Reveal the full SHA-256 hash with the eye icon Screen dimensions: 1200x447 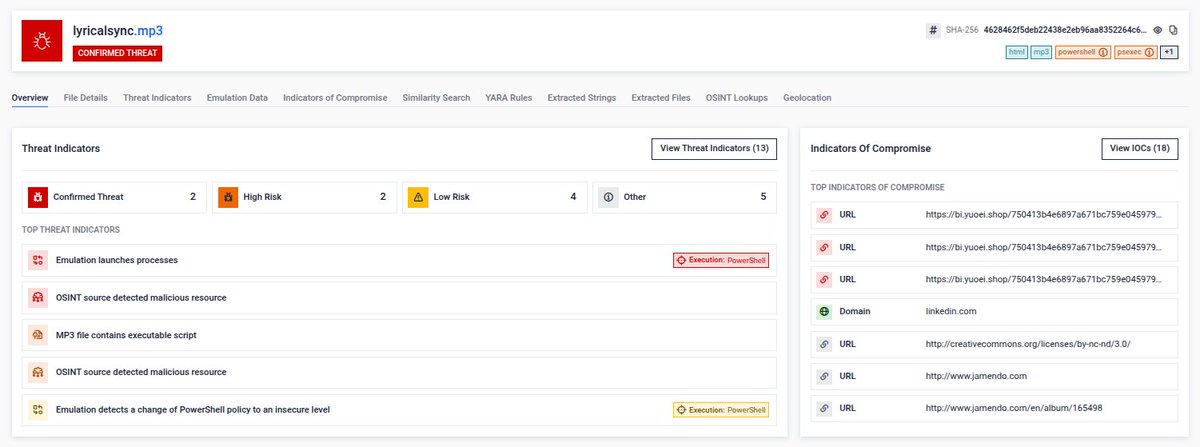click(1158, 30)
